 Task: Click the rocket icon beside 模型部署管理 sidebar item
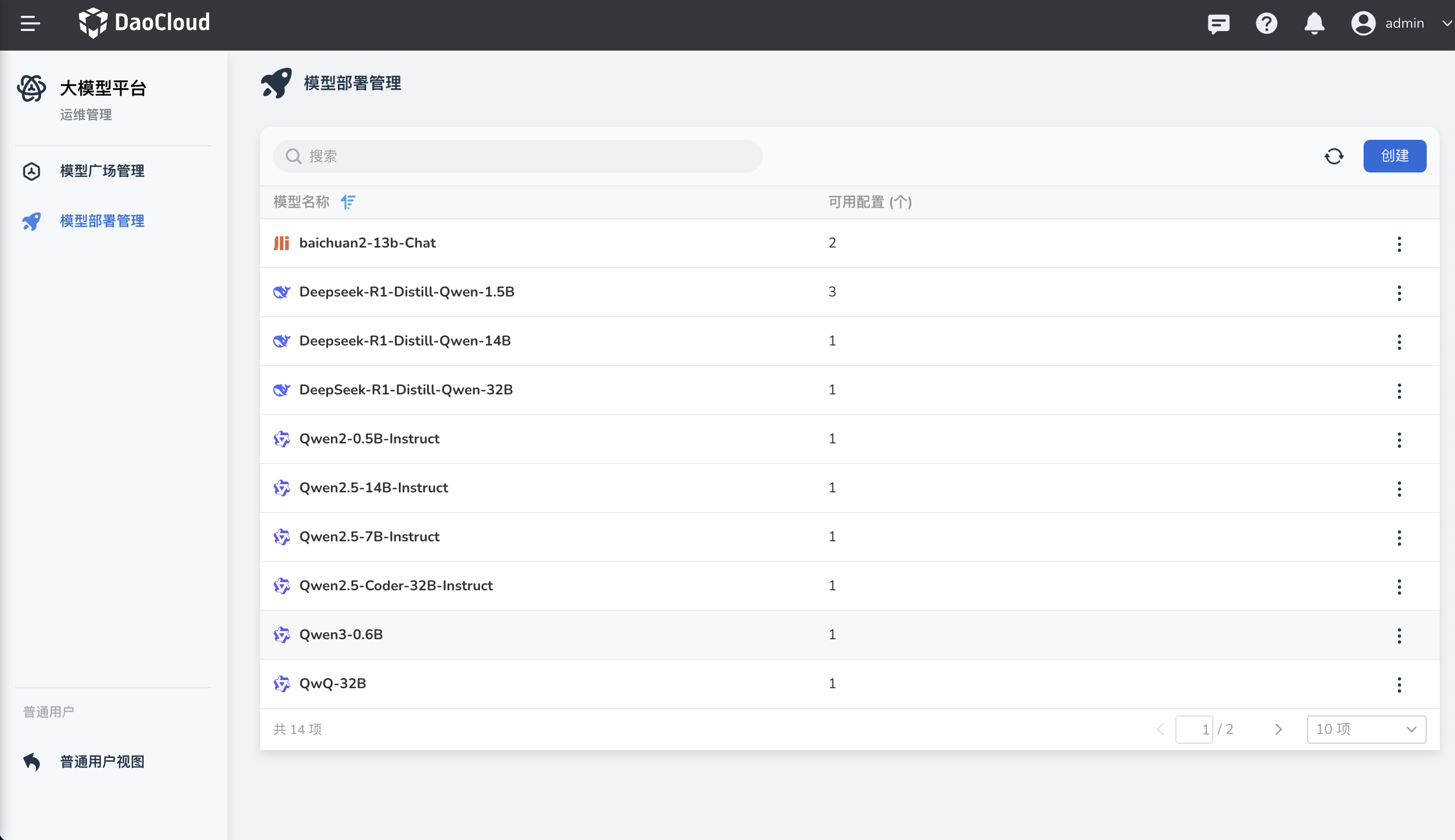32,221
